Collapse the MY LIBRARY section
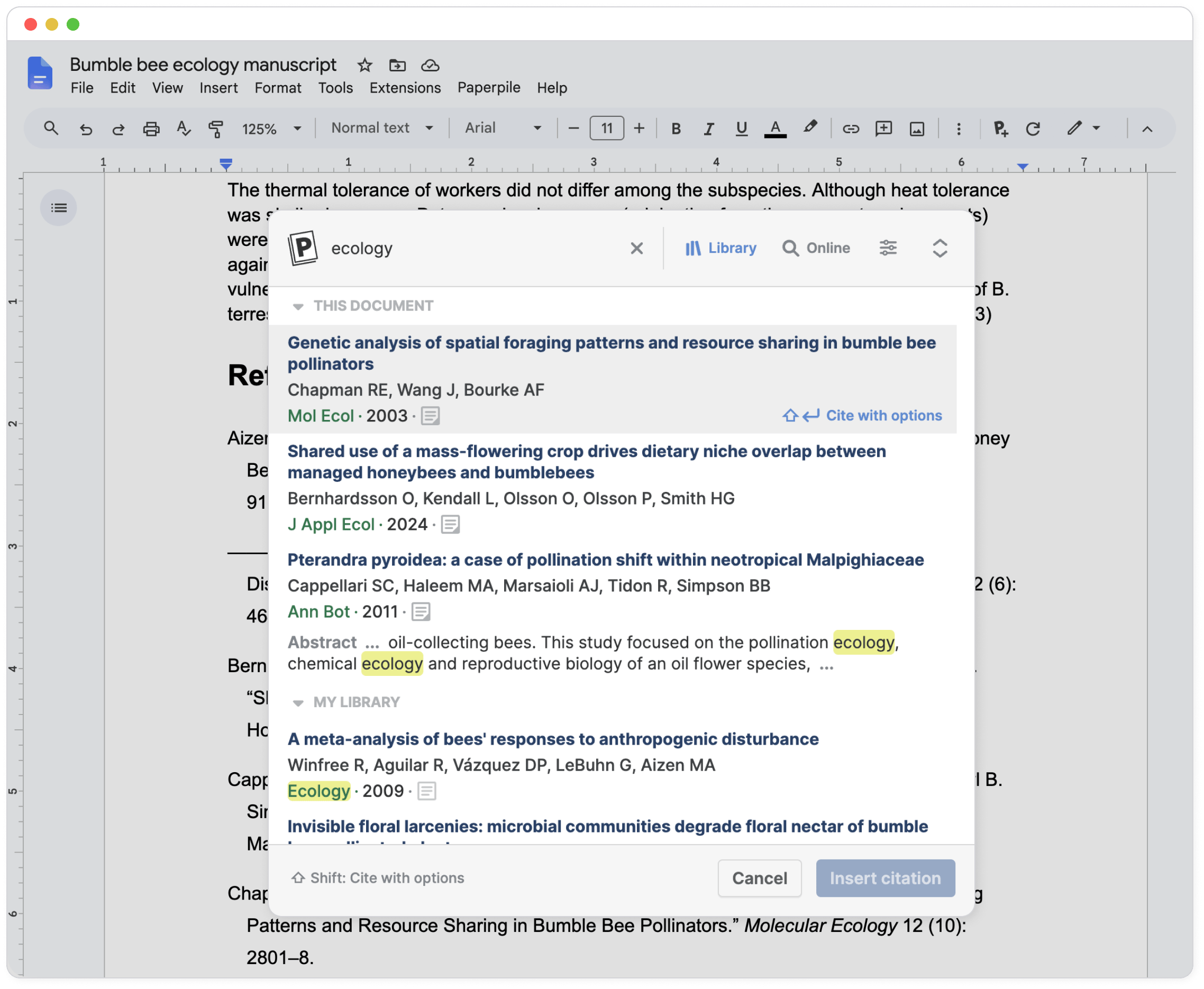The width and height of the screenshot is (1204, 989). [298, 703]
